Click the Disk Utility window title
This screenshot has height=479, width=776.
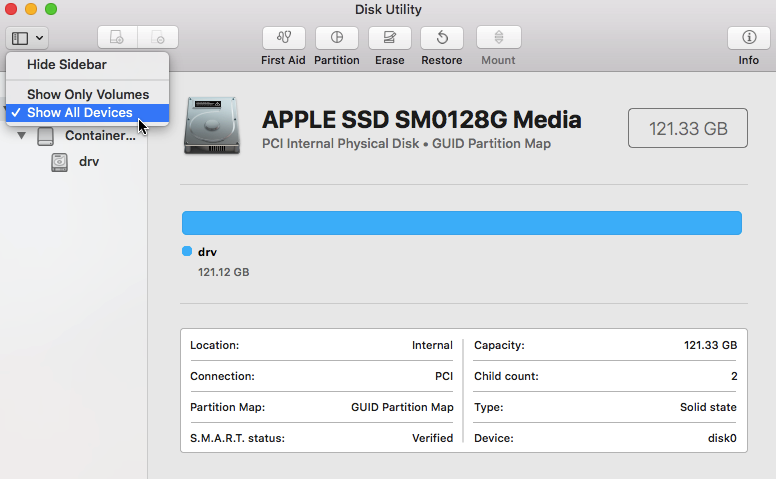(x=388, y=9)
